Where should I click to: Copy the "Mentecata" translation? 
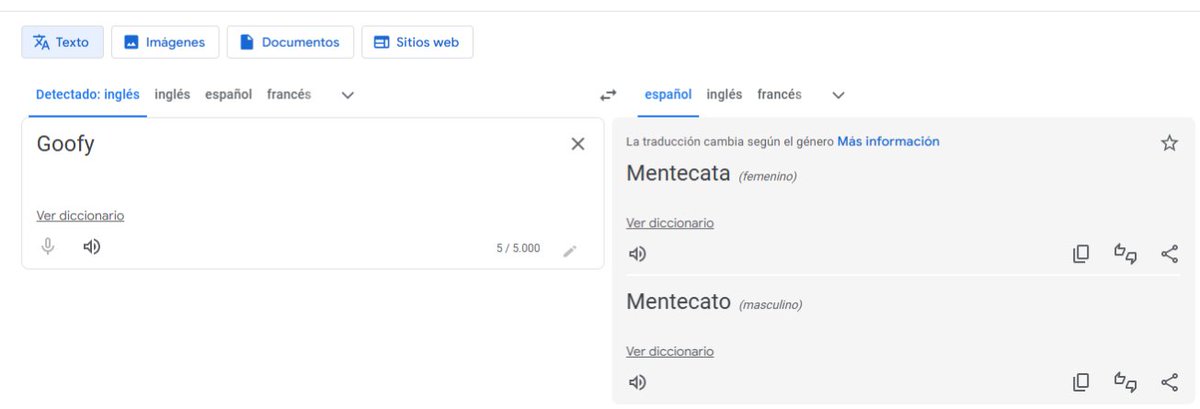(x=1081, y=254)
